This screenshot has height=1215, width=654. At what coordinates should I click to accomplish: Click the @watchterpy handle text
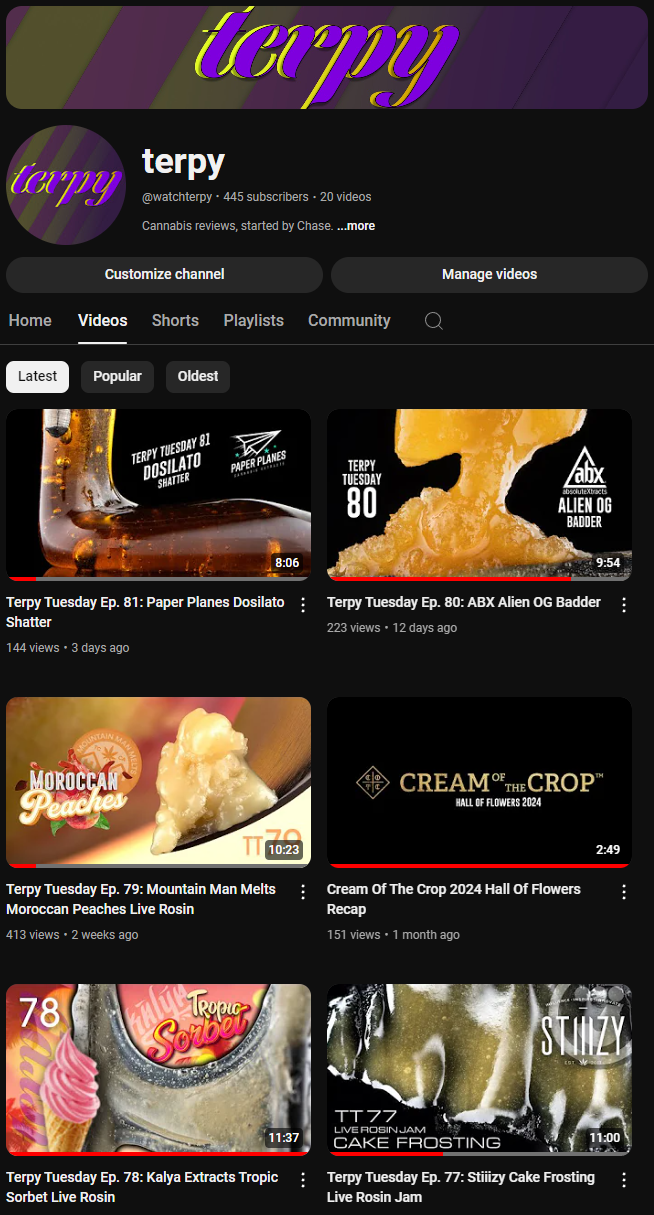click(x=177, y=198)
